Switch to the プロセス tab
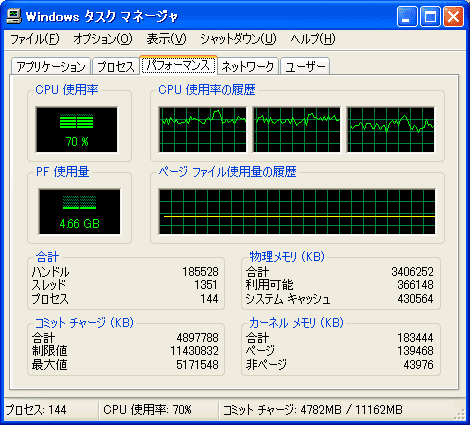Viewport: 470px width, 425px height. (x=116, y=66)
